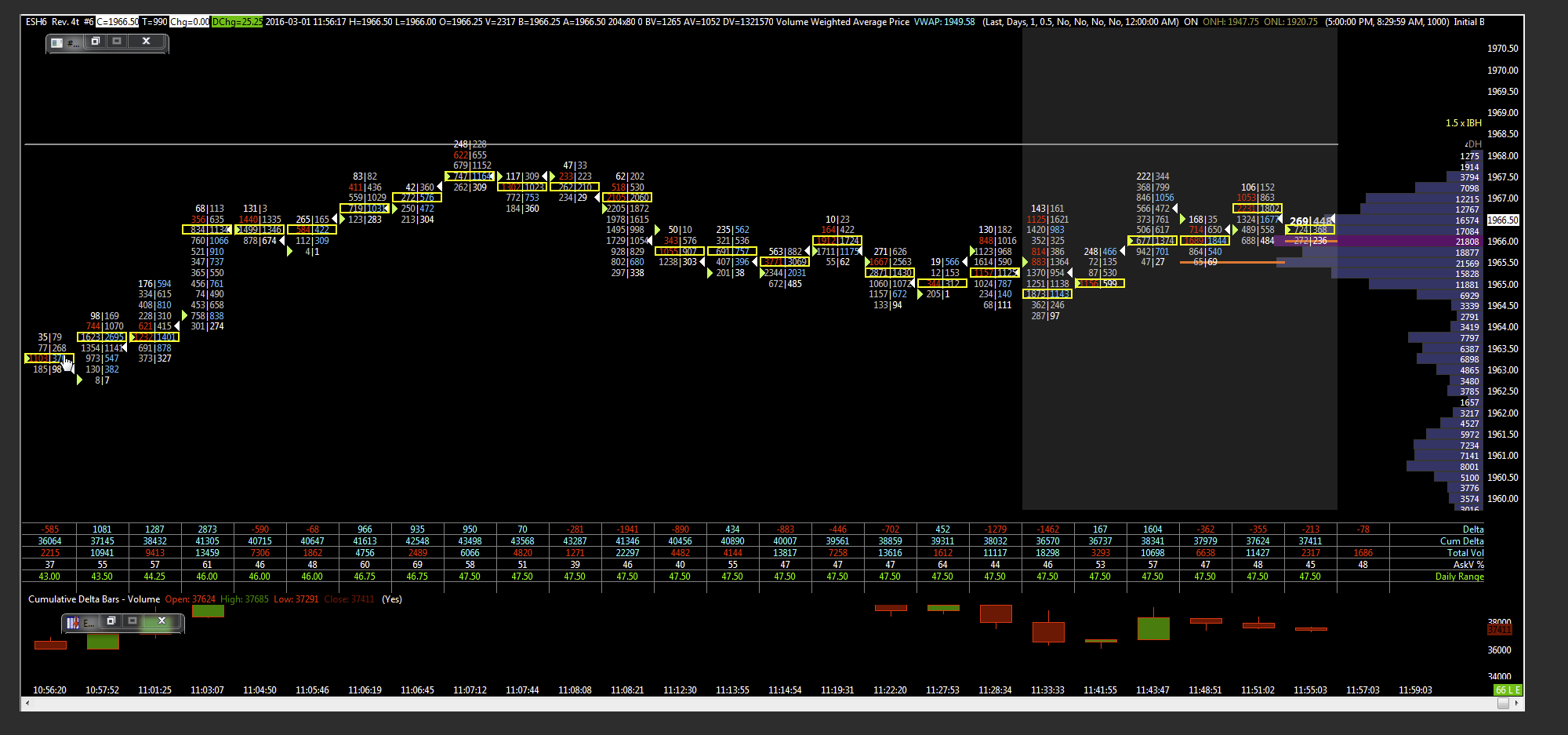1568x735 pixels.
Task: Click the 1968.00 price on the price axis
Action: point(1503,156)
